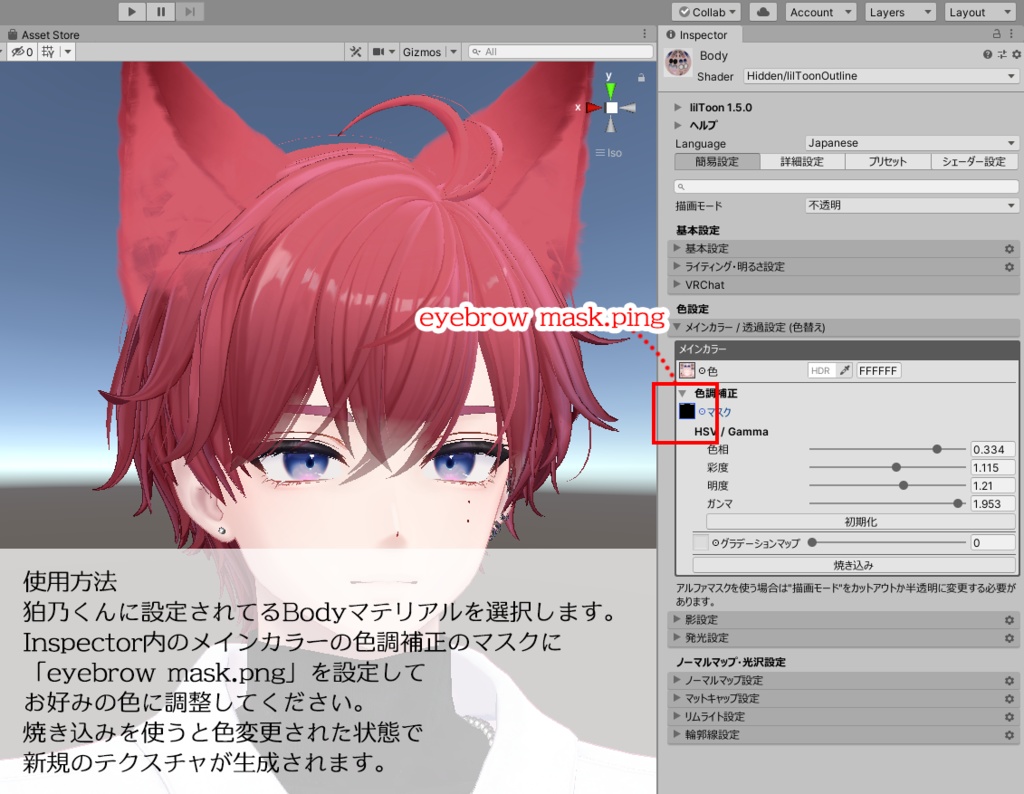Click the Body material preview thumbnail
Image resolution: width=1024 pixels, height=794 pixels.
pyautogui.click(x=678, y=63)
